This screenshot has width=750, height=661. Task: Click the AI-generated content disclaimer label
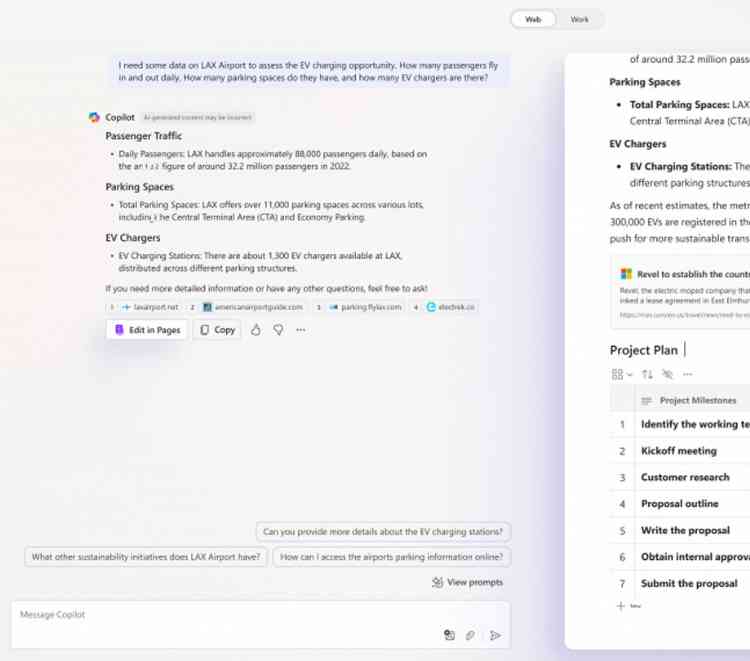(197, 118)
